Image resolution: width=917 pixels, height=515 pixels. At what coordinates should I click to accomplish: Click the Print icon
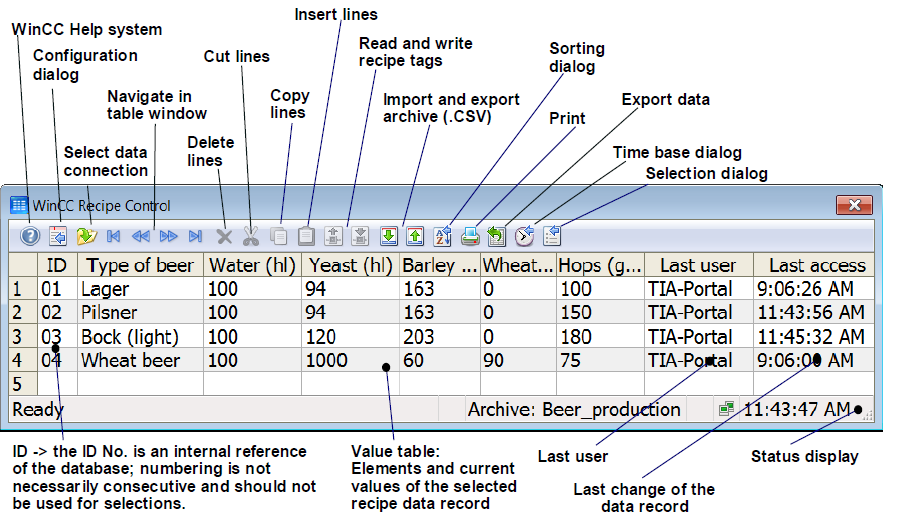point(470,236)
